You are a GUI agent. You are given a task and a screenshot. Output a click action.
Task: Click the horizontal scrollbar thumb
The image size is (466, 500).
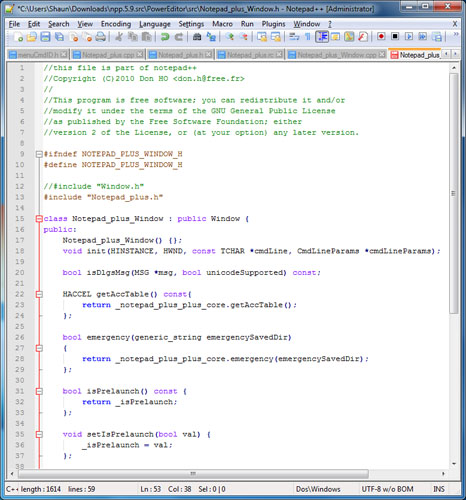click(x=193, y=474)
